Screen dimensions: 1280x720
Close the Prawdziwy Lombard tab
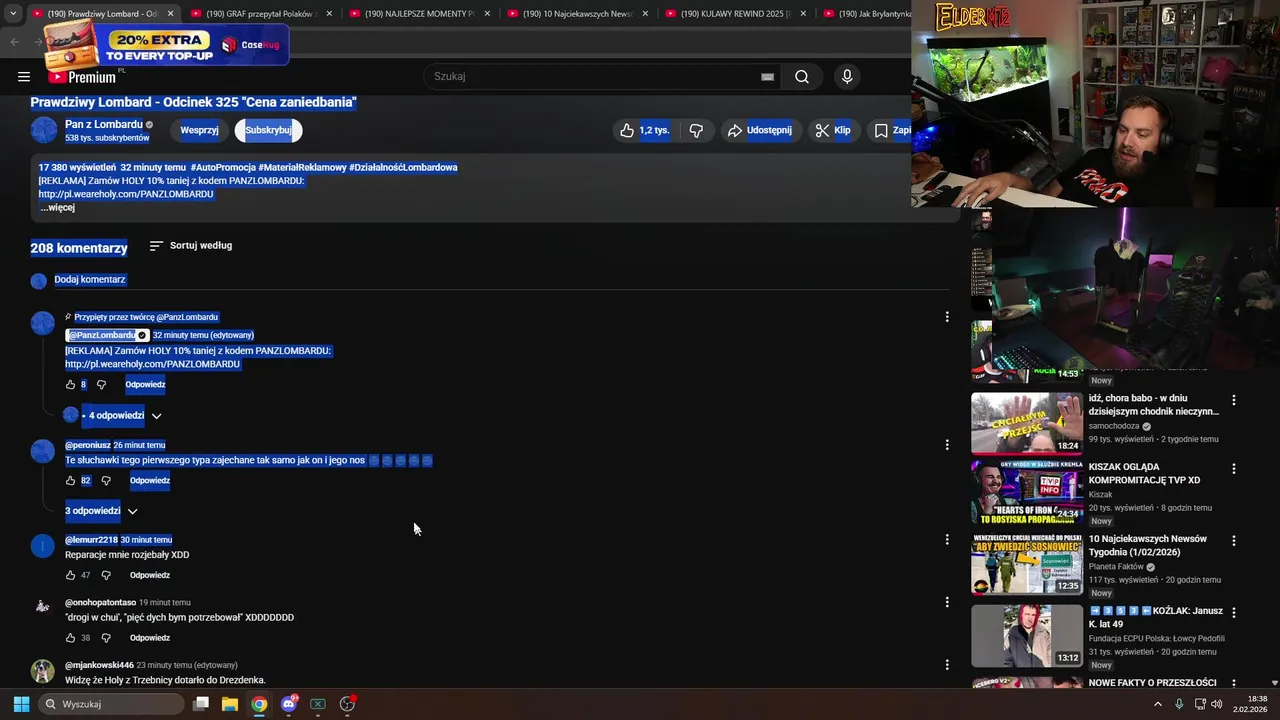170,14
